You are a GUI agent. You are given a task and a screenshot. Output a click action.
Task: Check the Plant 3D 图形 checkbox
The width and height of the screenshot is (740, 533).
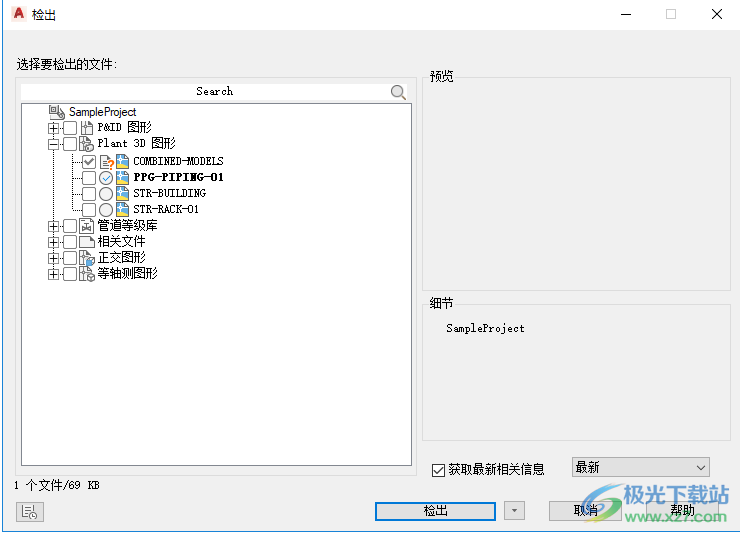pyautogui.click(x=70, y=144)
